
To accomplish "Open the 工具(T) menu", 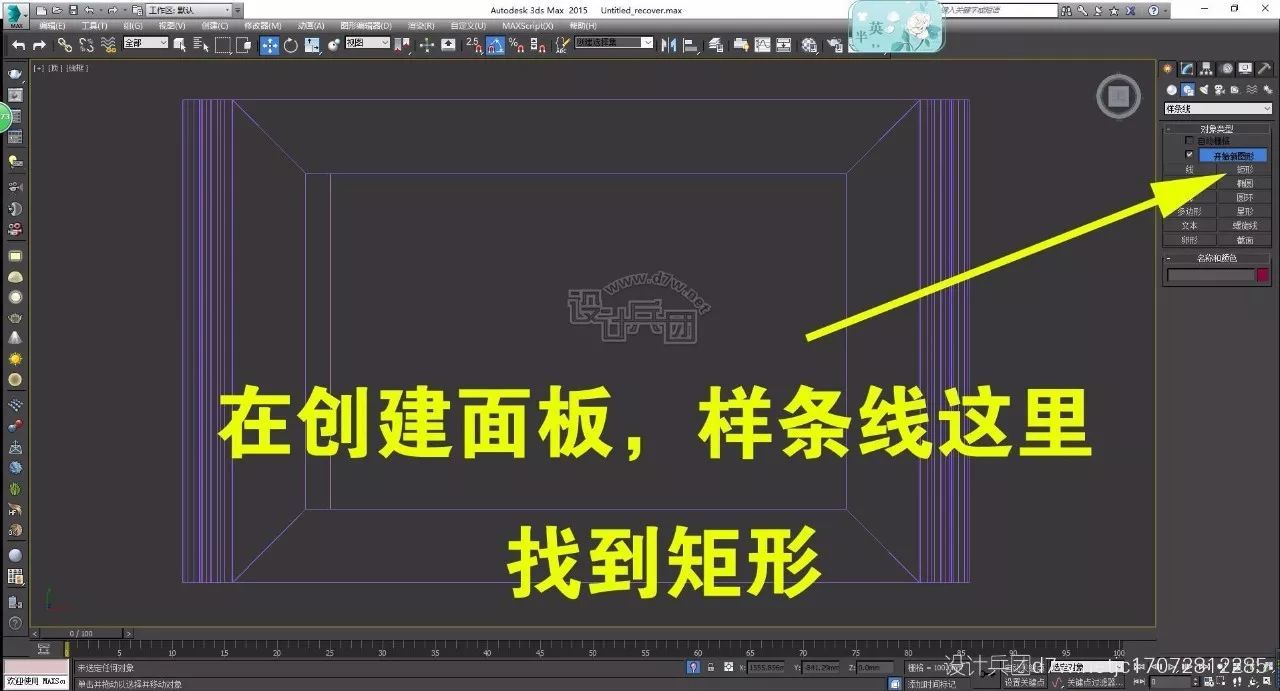I will pyautogui.click(x=94, y=25).
